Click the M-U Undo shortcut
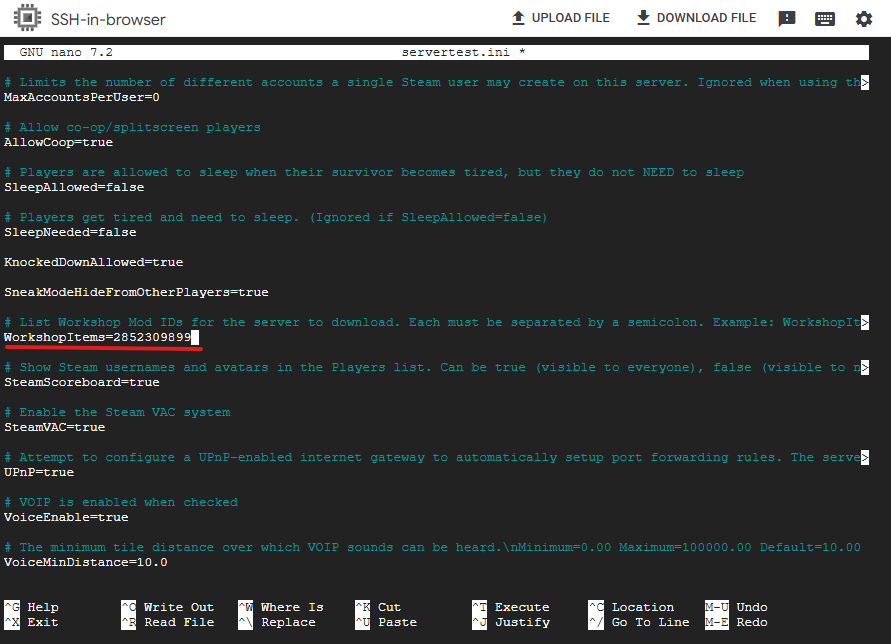Viewport: 891px width, 644px height. 736,607
